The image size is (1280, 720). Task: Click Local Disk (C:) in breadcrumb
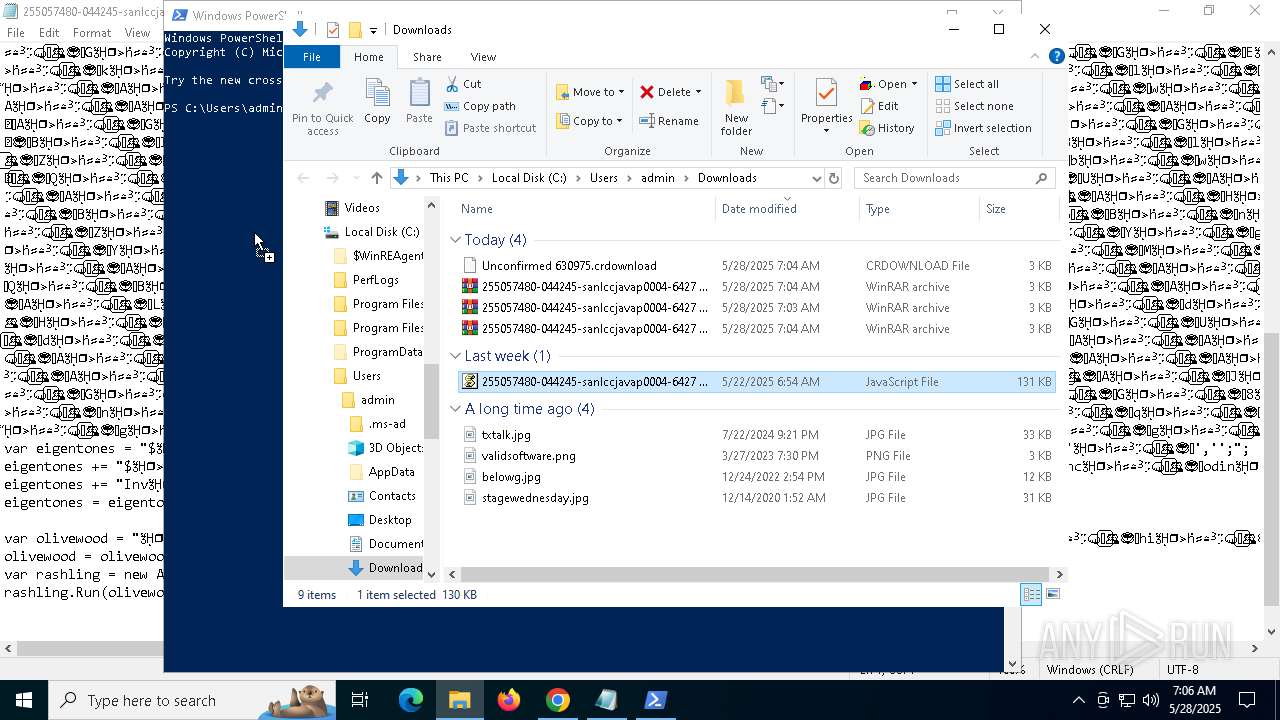click(x=529, y=178)
